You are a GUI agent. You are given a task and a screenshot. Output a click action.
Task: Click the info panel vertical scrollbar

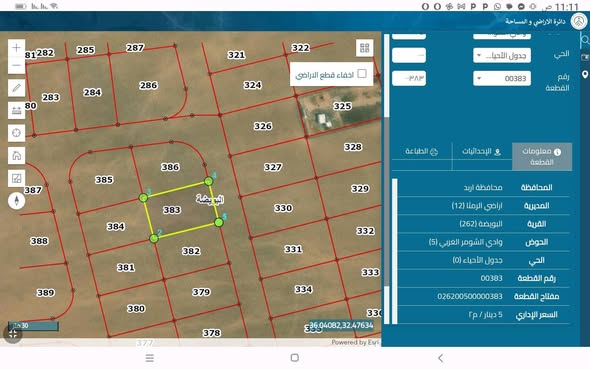(394, 251)
